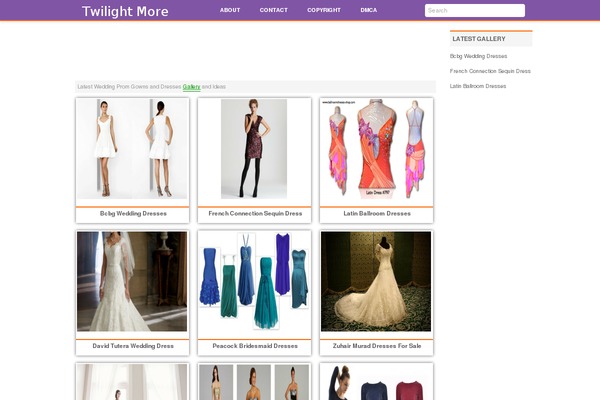View the David Tutera bride thumbnail
The width and height of the screenshot is (600, 400).
[132, 281]
